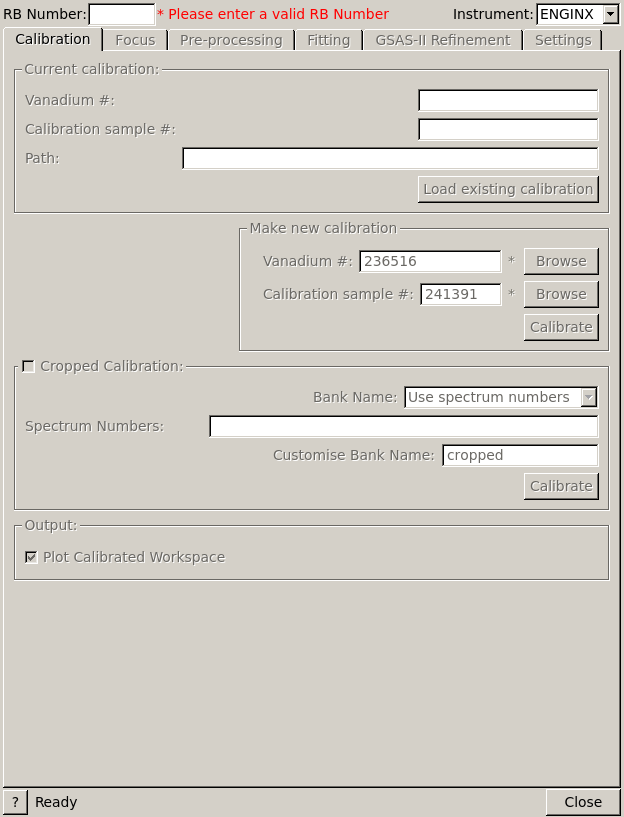Image resolution: width=624 pixels, height=817 pixels.
Task: Select the Calibration tab
Action: coord(53,39)
